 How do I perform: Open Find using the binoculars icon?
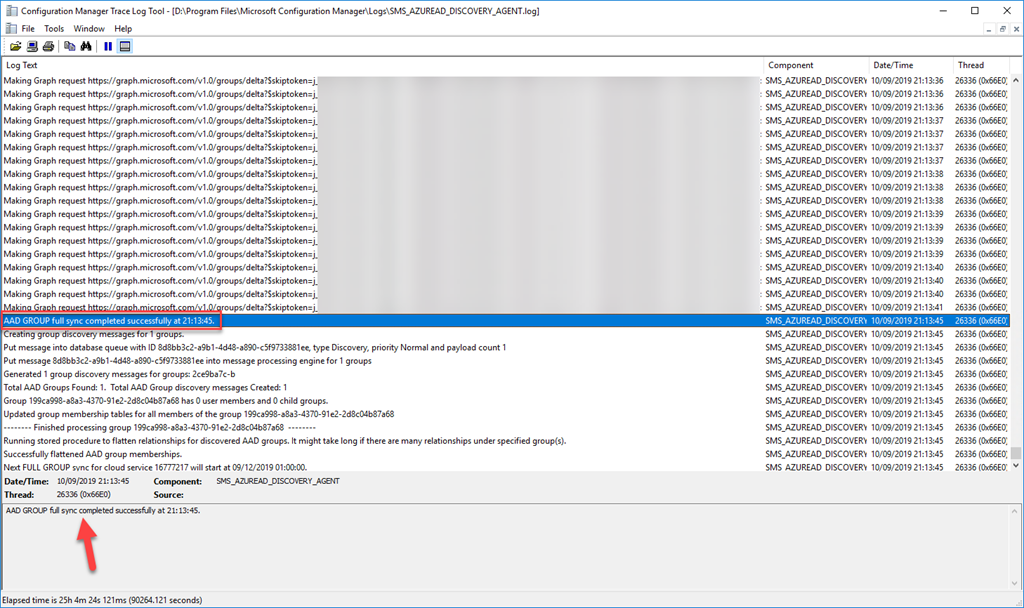(x=86, y=46)
